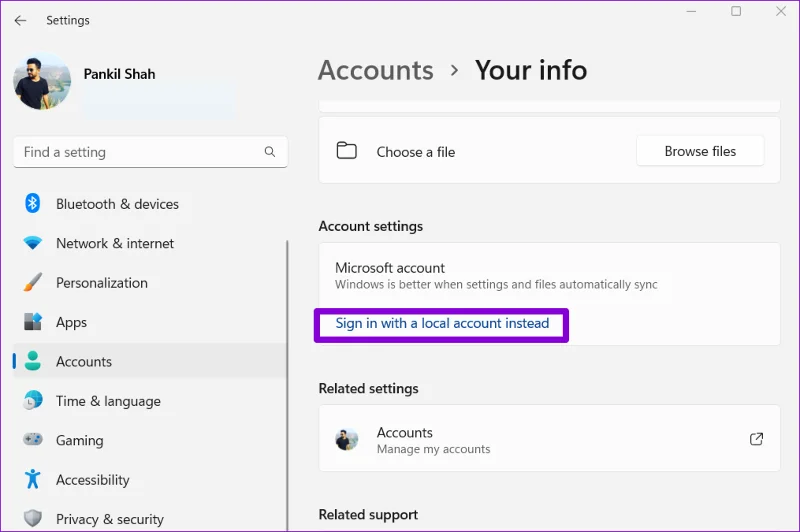
Task: Click the Privacy shield icon
Action: pyautogui.click(x=33, y=518)
